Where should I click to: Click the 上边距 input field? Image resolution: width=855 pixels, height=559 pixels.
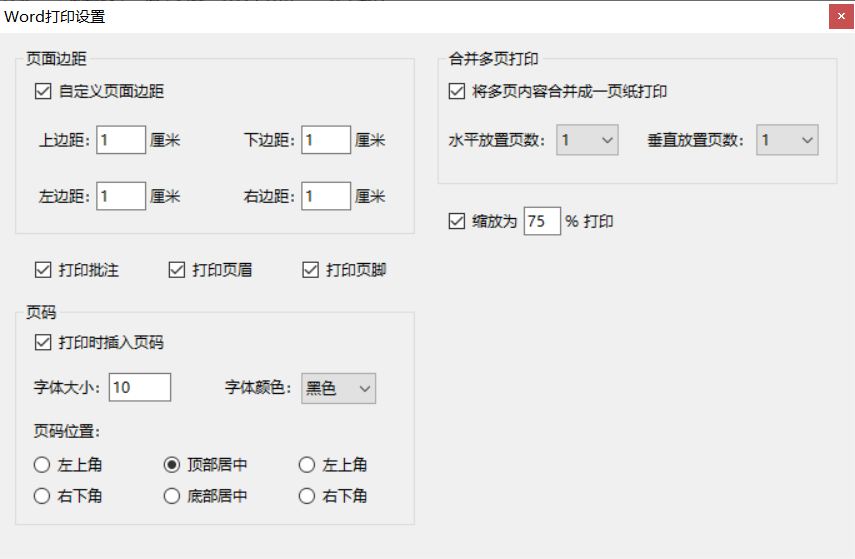coord(121,140)
